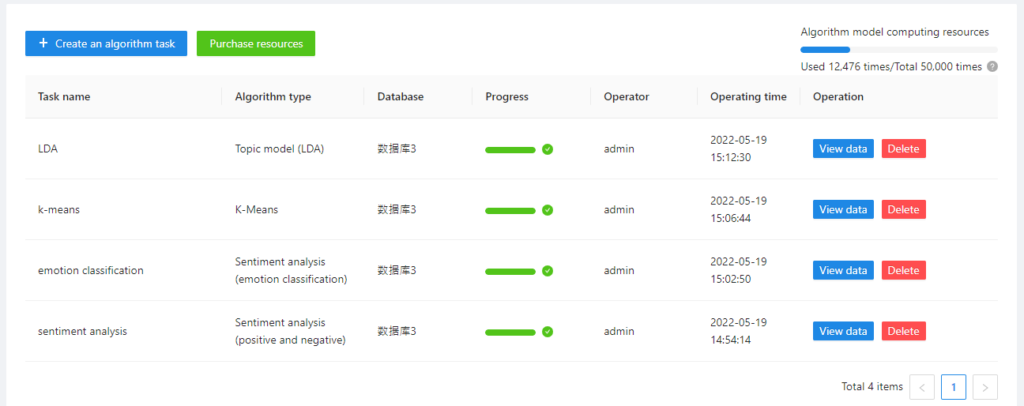Click the green checkmark in LDA row
This screenshot has width=1024, height=406.
(x=547, y=149)
